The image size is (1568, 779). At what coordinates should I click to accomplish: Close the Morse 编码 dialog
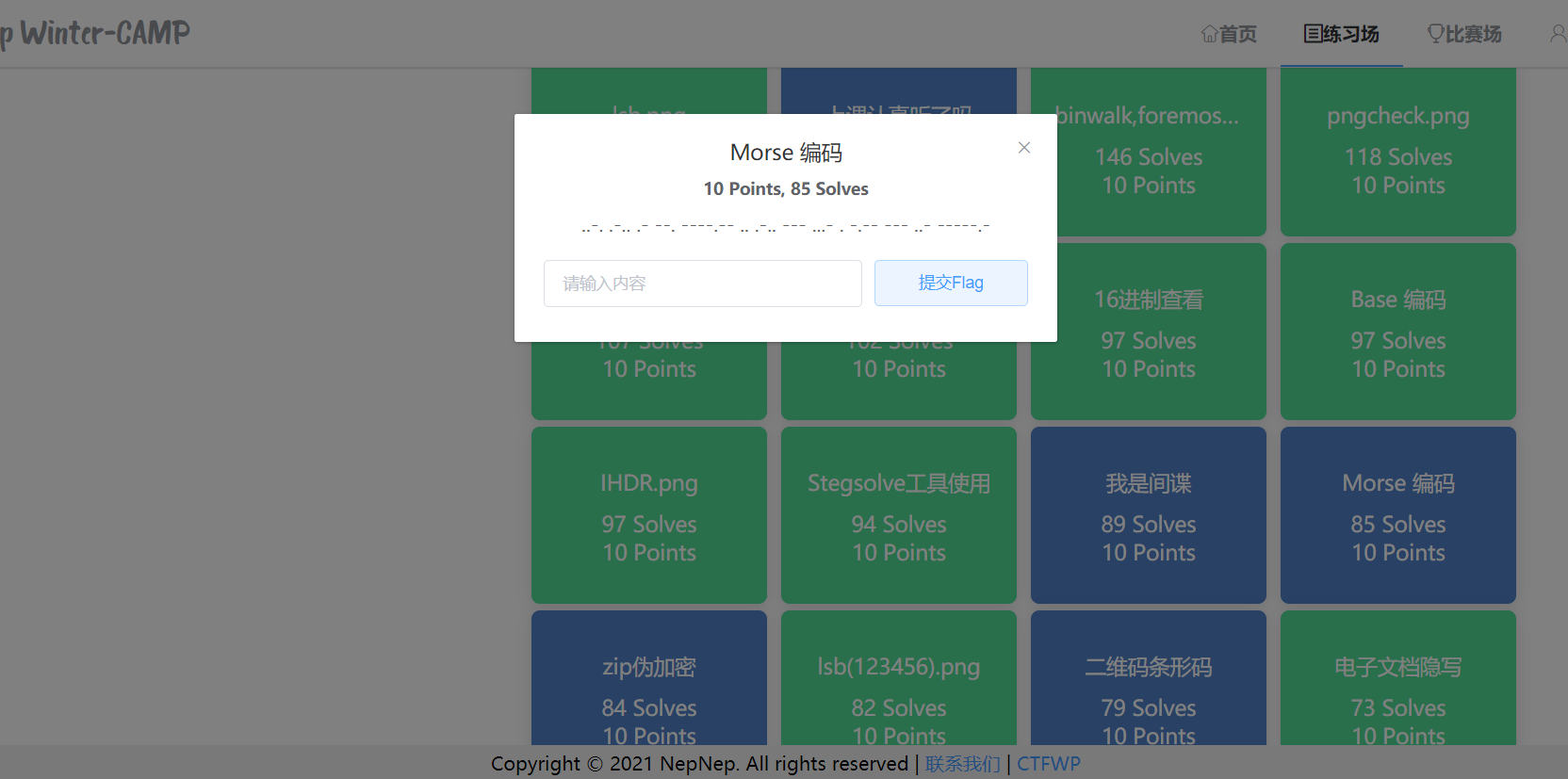coord(1024,148)
